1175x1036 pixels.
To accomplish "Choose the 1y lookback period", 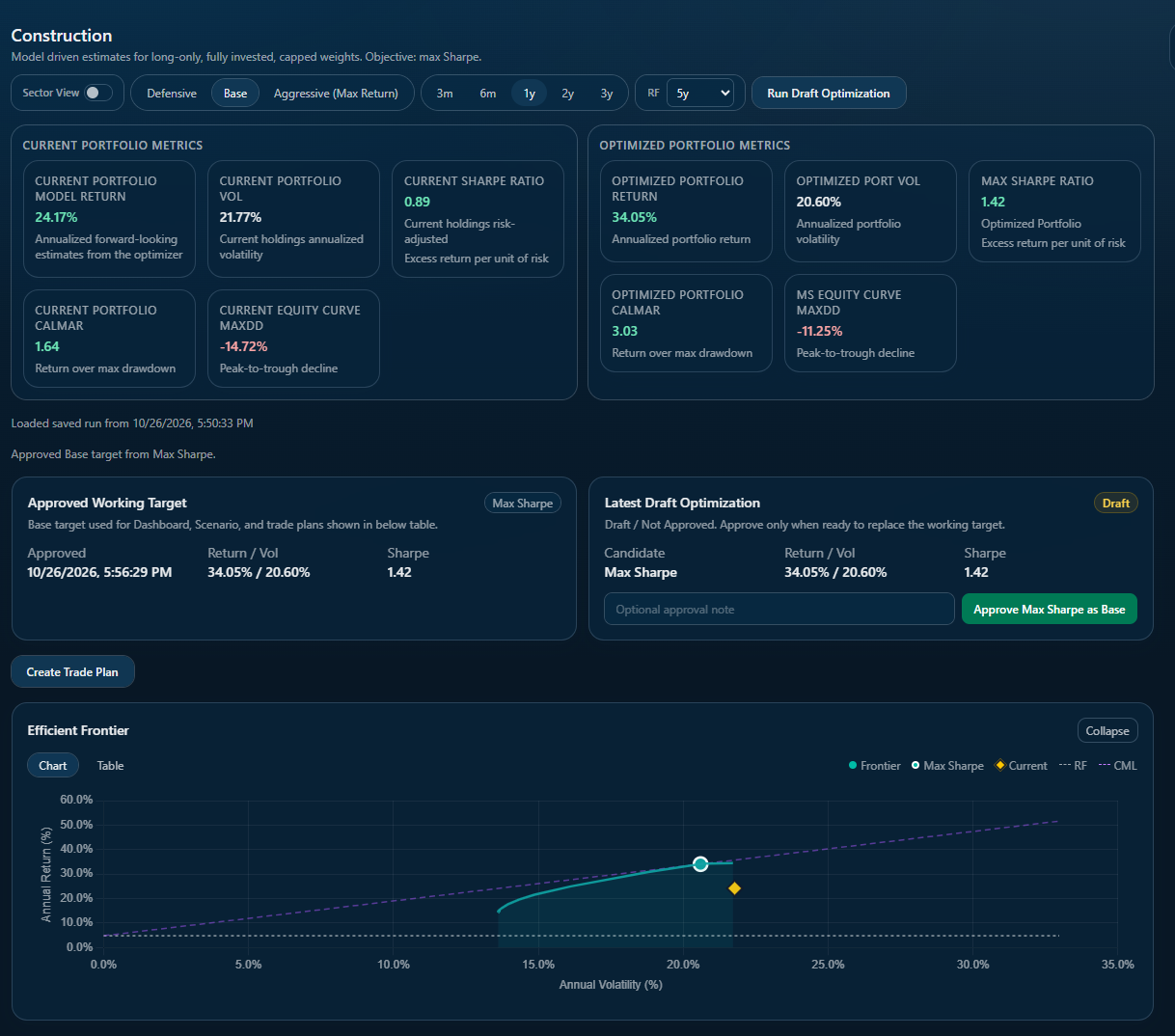I will [x=530, y=94].
